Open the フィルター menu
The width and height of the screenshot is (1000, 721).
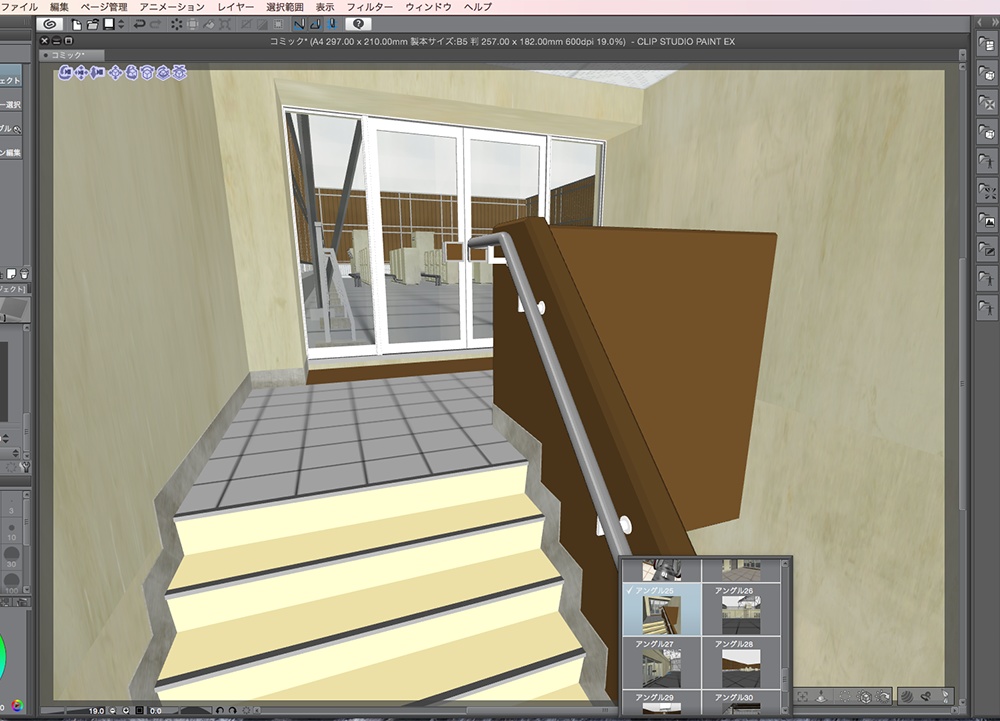369,7
